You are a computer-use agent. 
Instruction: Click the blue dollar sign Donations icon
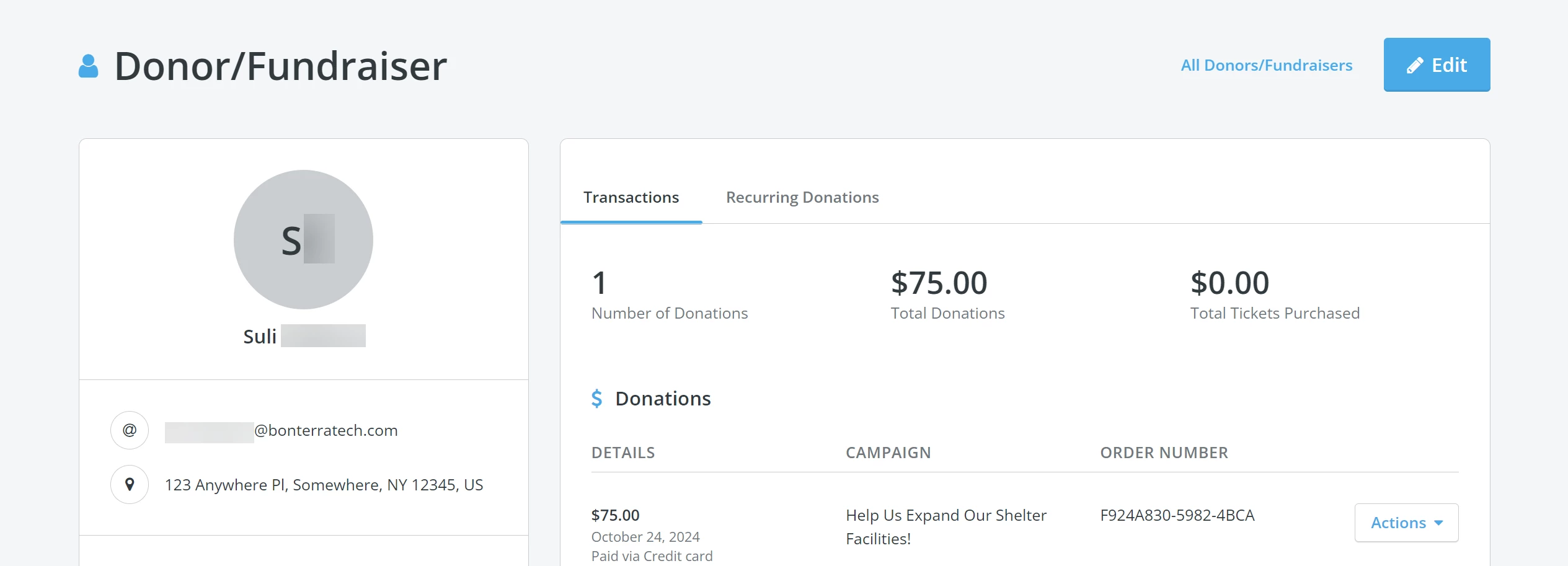[x=597, y=399]
